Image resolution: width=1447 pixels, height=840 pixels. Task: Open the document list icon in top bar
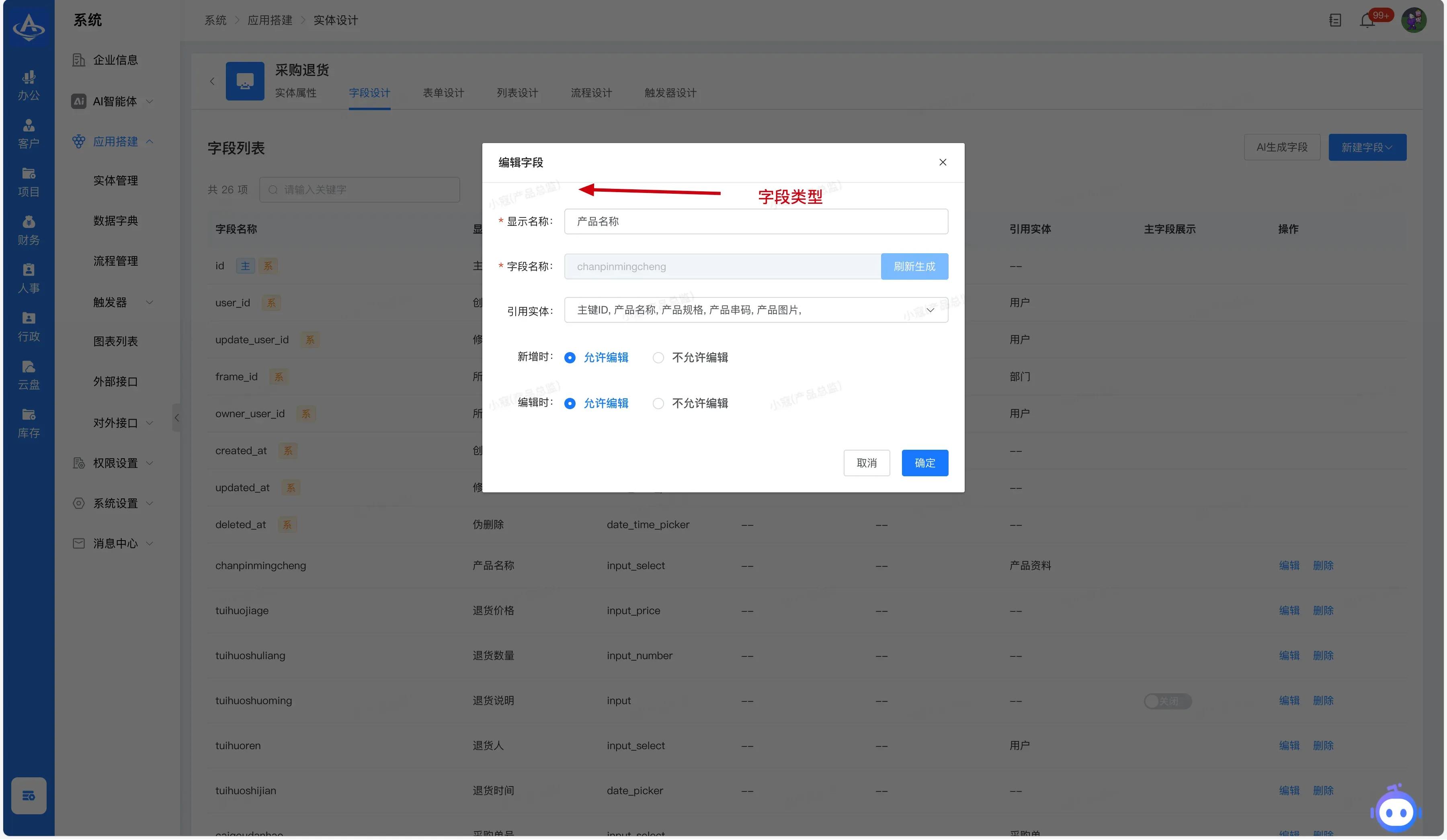coord(1335,20)
